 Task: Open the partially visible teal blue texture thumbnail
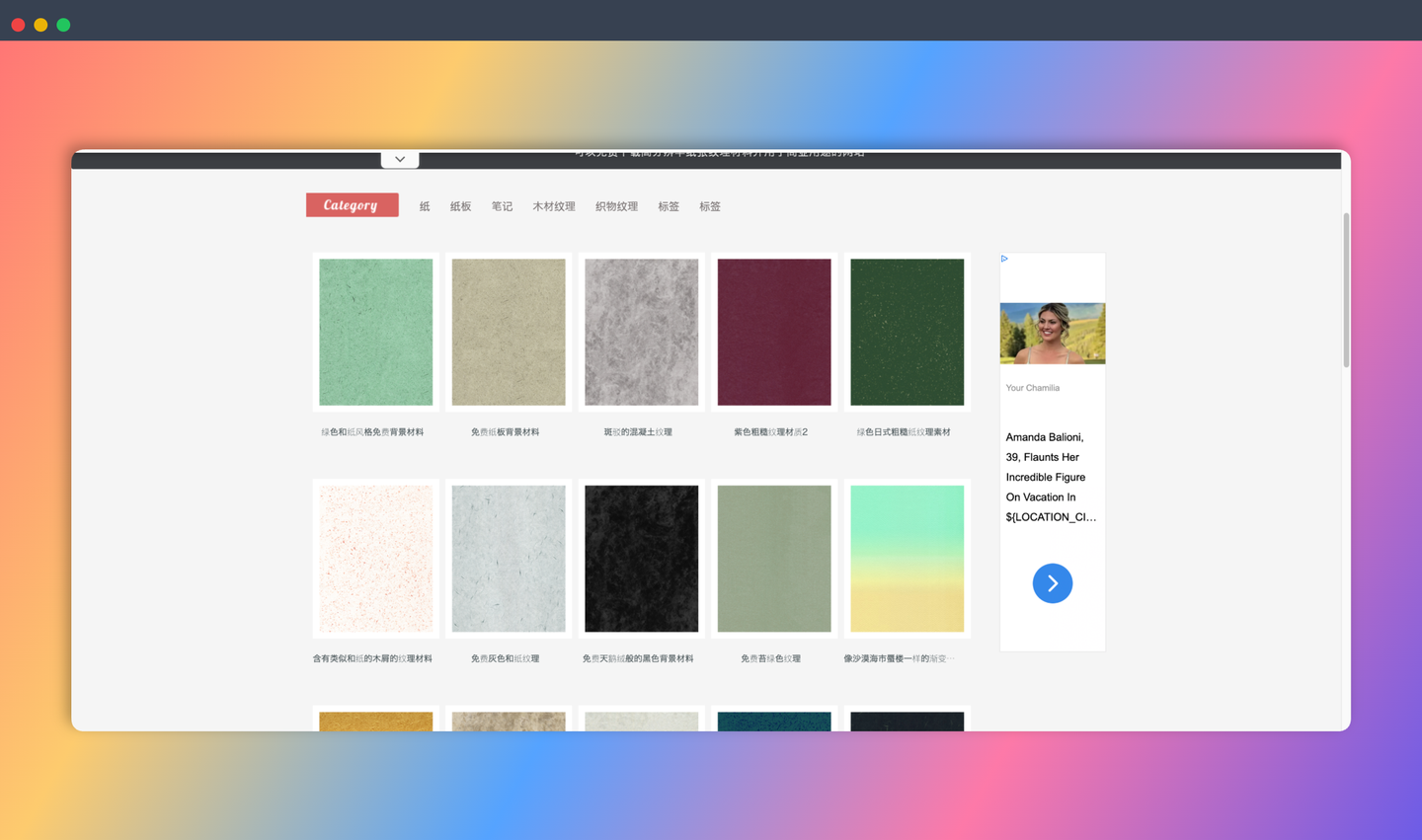coord(774,722)
